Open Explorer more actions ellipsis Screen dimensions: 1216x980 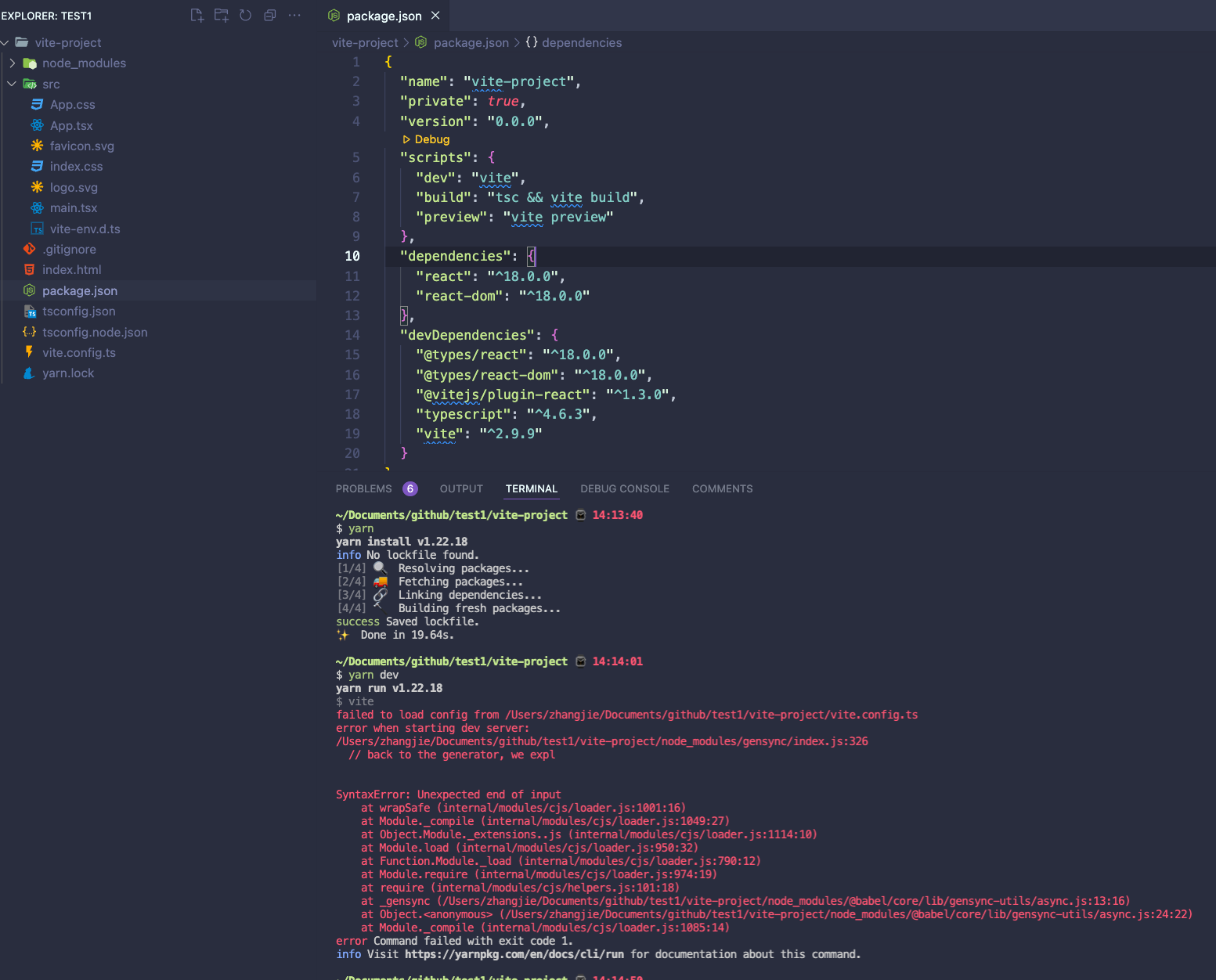(294, 15)
